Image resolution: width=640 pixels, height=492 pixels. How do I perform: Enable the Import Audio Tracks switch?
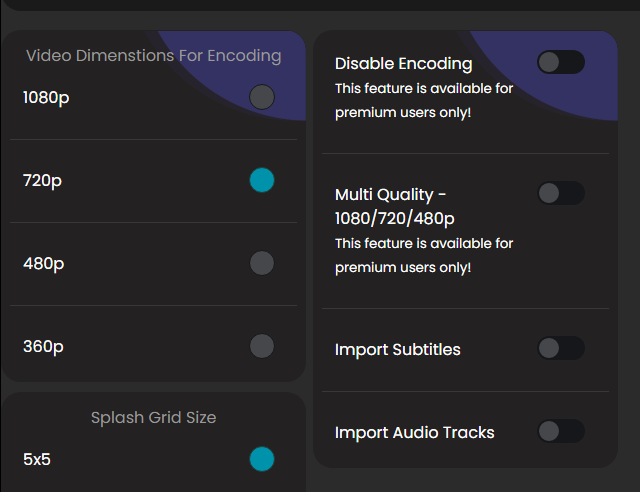(560, 431)
